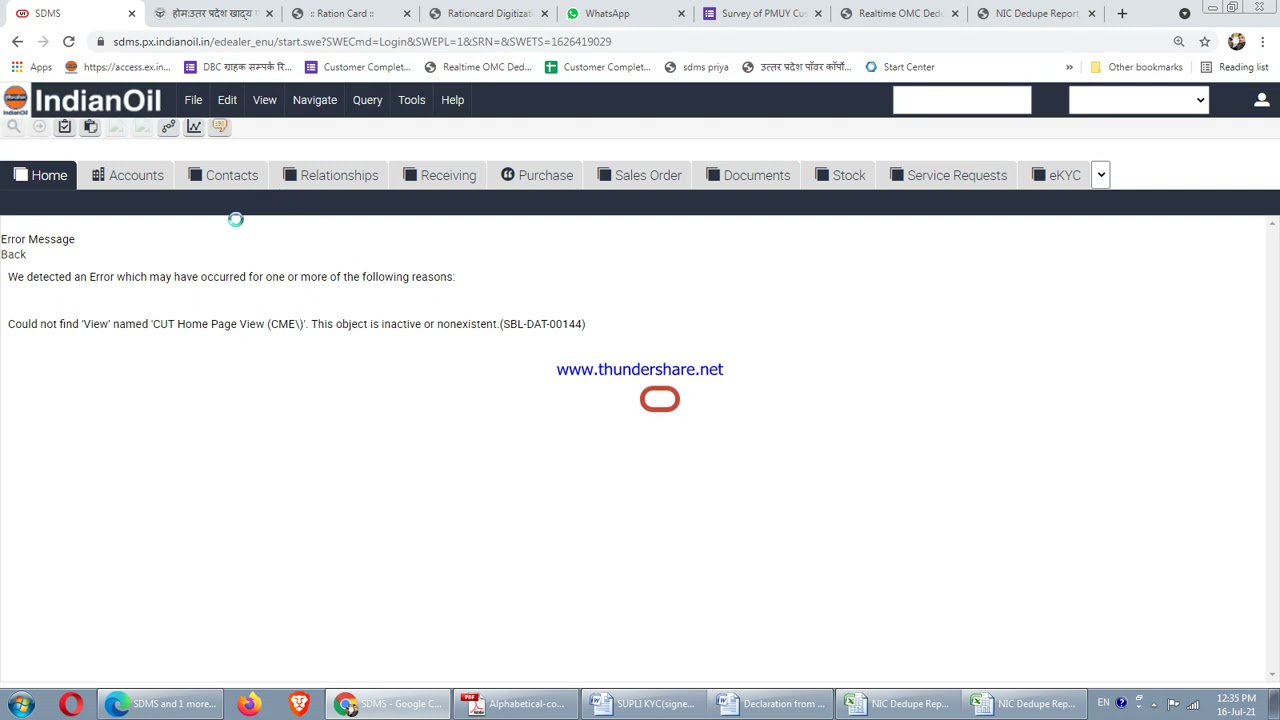Open the Start Center bookmark
The image size is (1280, 720).
(x=899, y=67)
